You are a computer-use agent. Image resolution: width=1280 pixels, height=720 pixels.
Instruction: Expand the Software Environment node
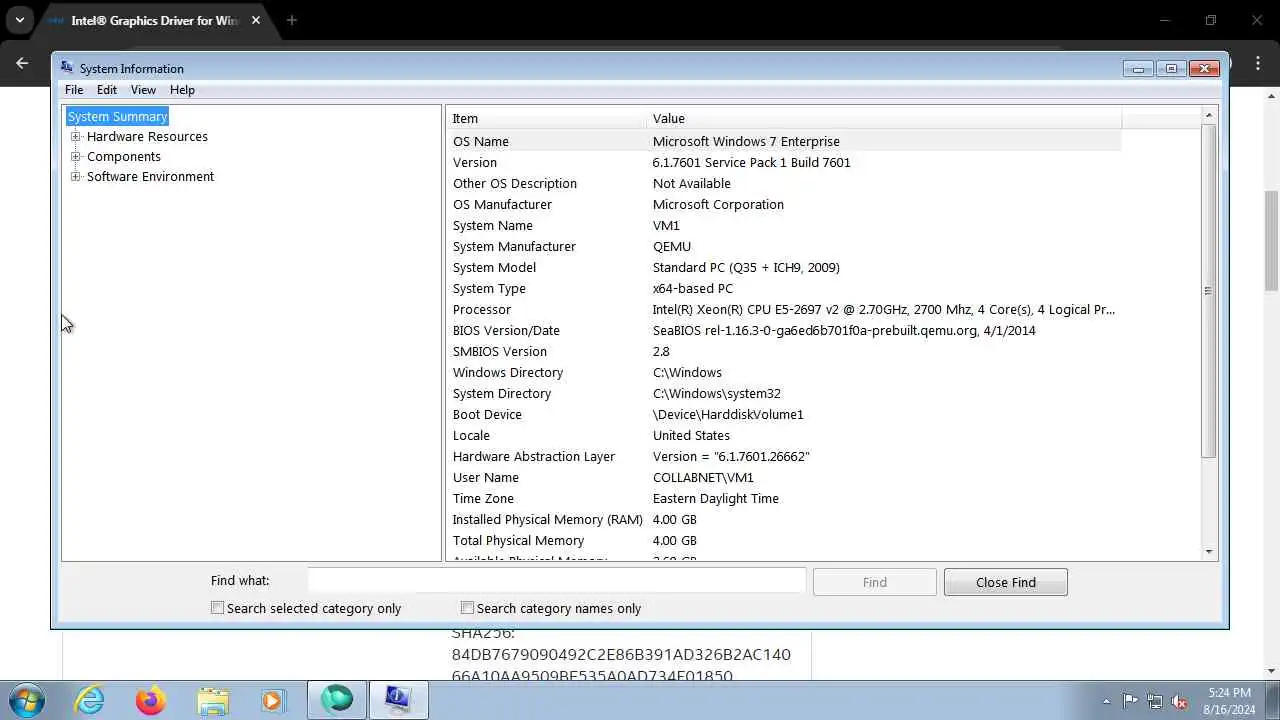pyautogui.click(x=75, y=176)
